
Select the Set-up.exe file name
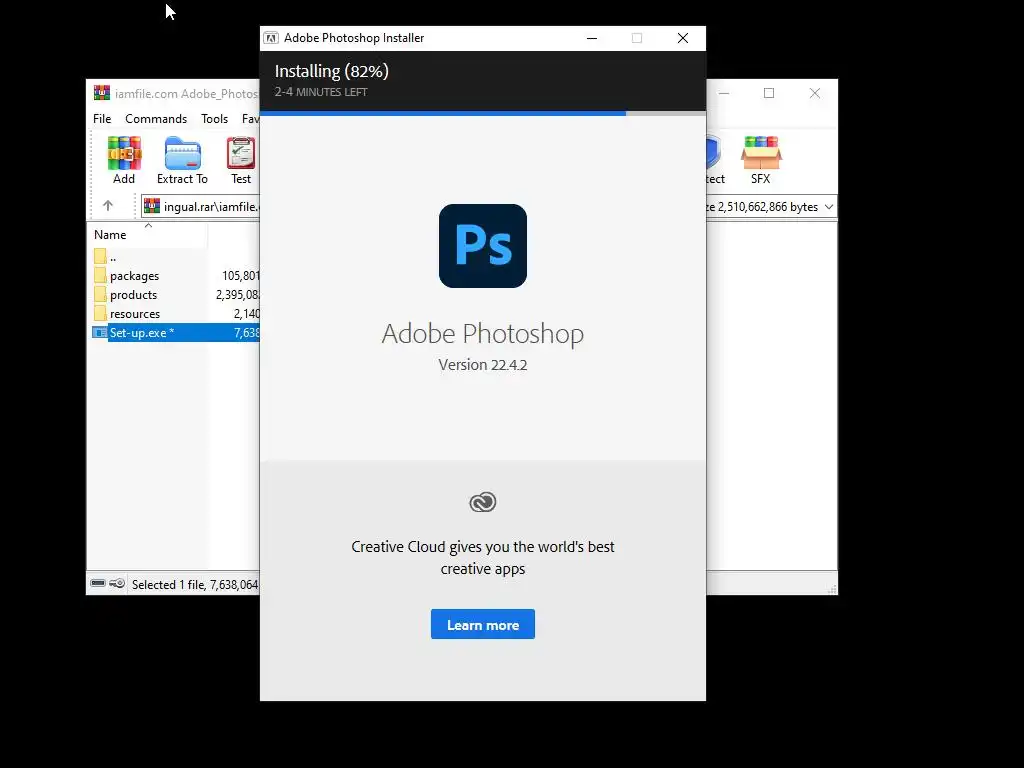(x=142, y=332)
